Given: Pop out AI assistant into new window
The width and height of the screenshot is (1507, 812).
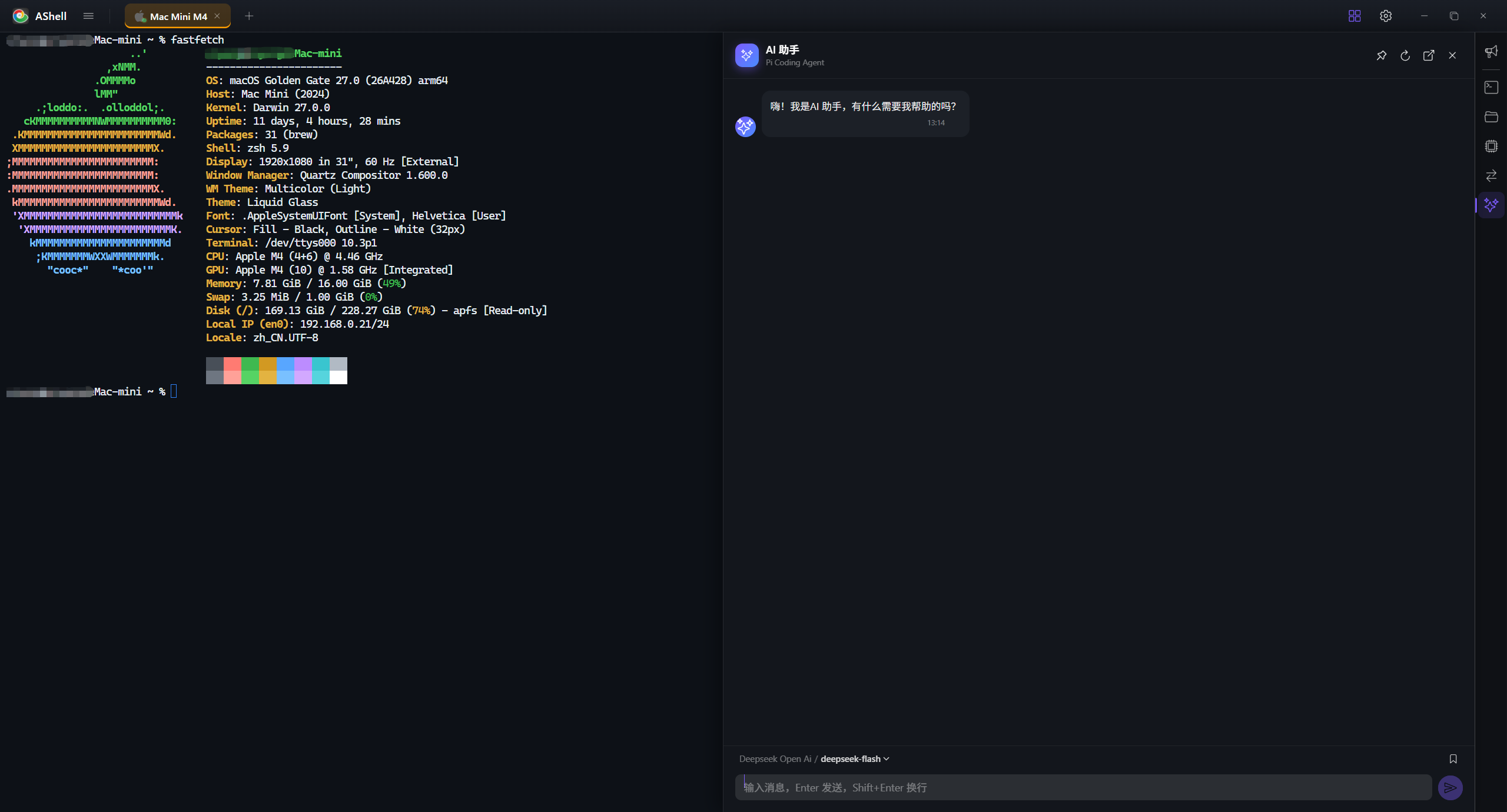Looking at the screenshot, I should [x=1429, y=55].
